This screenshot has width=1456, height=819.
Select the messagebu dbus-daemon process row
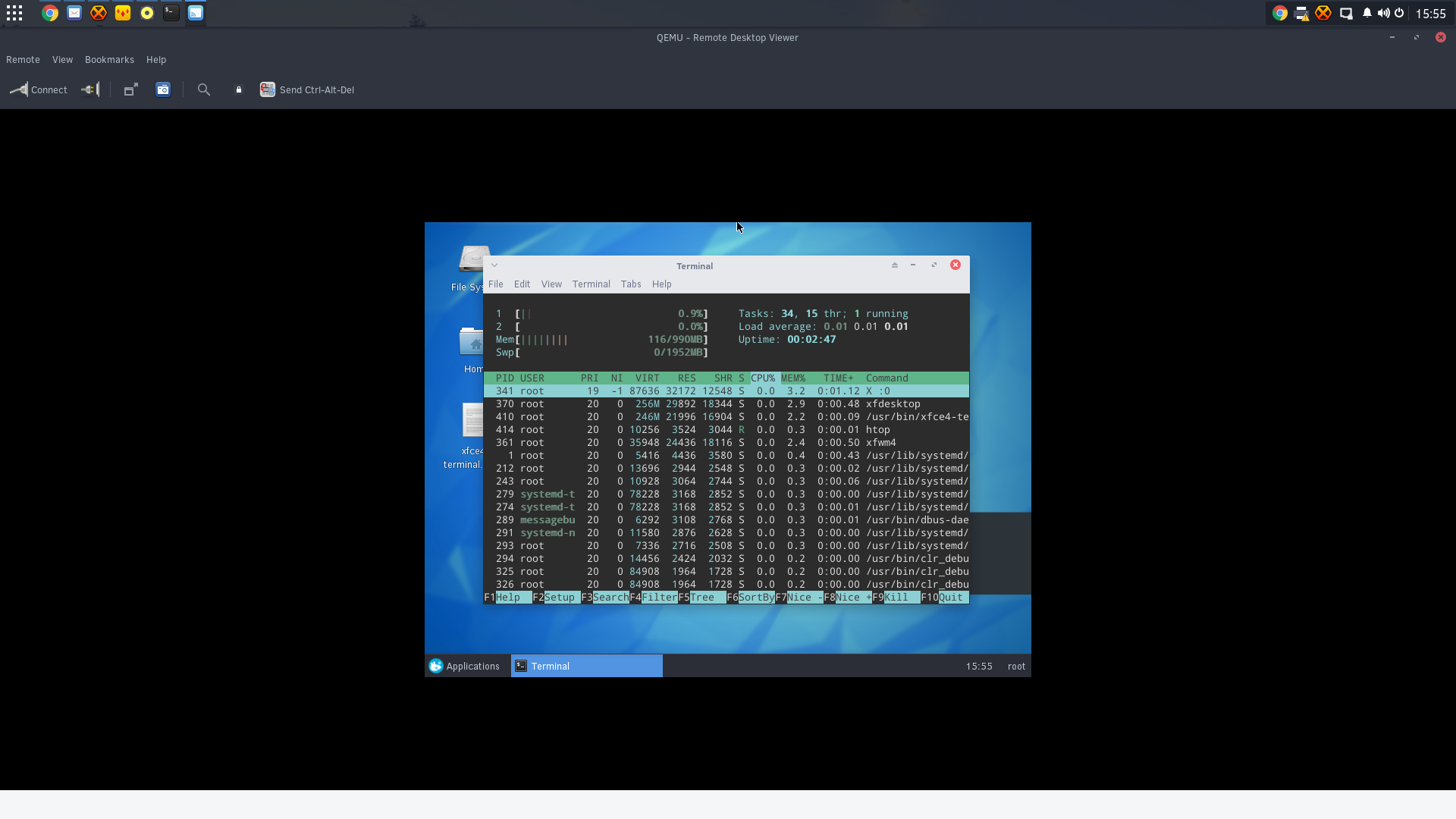[x=726, y=520]
